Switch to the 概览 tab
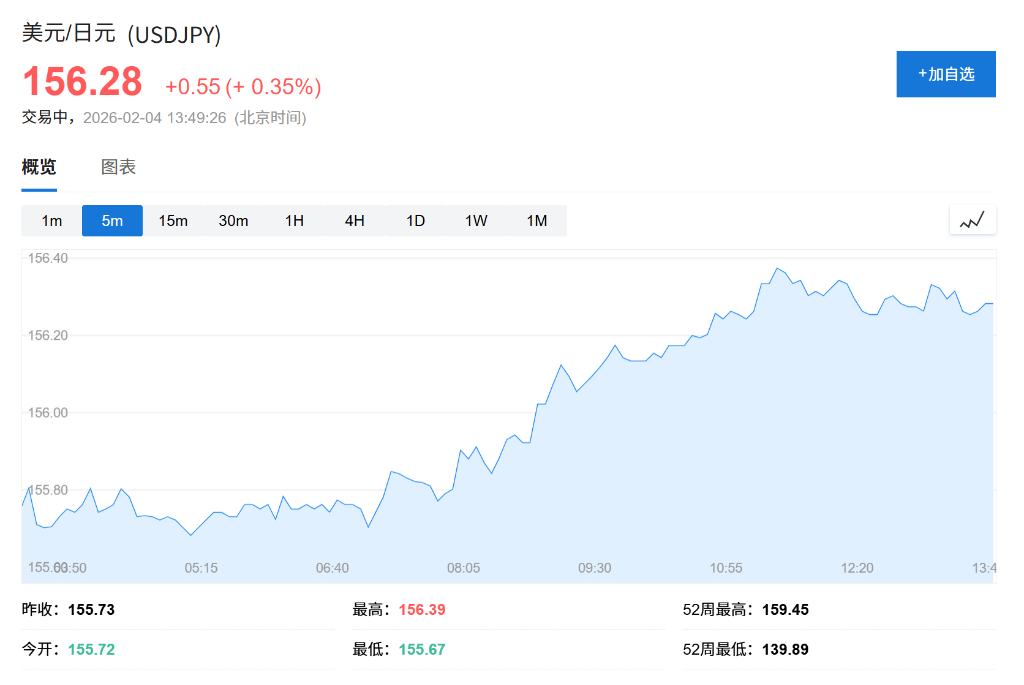The width and height of the screenshot is (1024, 685). pos(37,166)
